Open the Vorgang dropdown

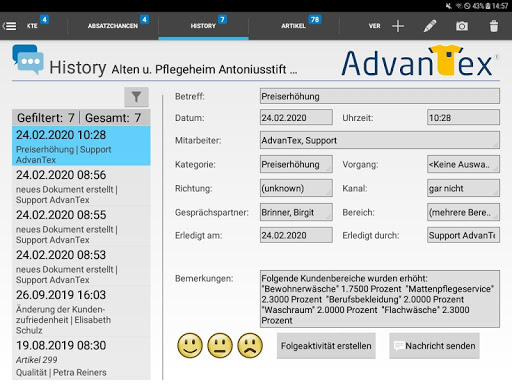463,164
